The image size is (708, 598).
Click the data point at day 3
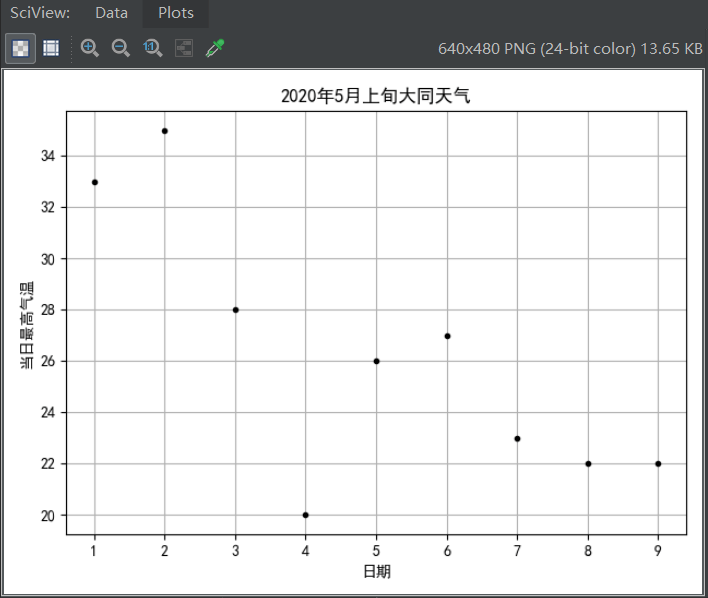click(236, 310)
